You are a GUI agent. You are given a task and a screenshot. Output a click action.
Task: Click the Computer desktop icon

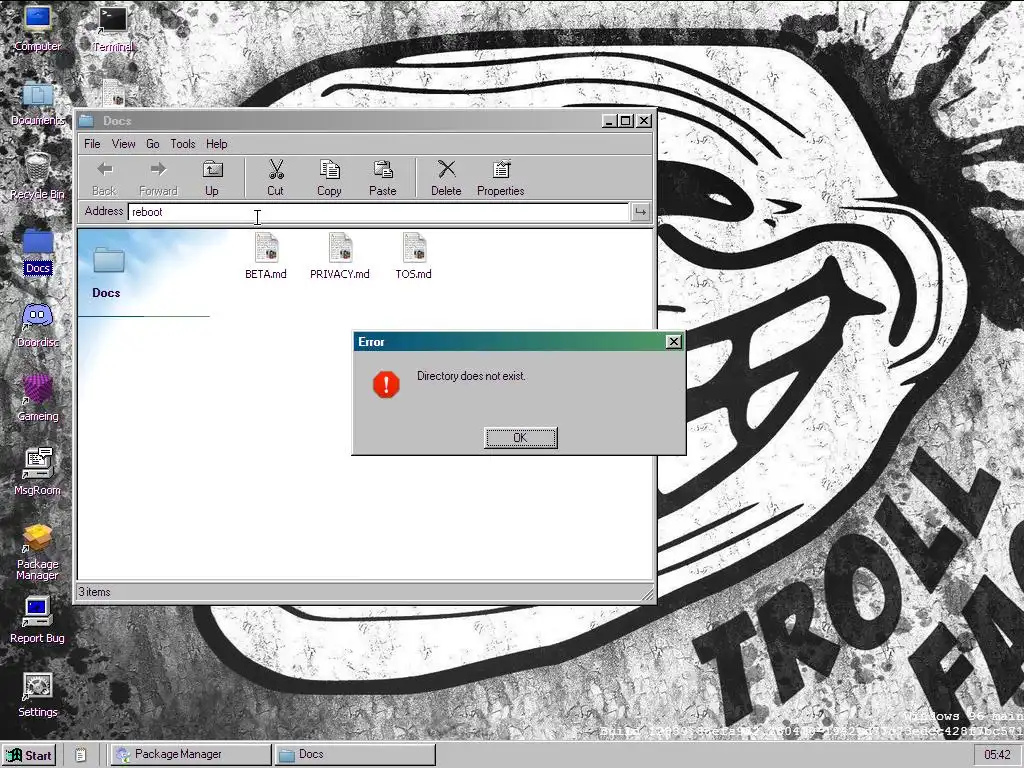tap(38, 29)
